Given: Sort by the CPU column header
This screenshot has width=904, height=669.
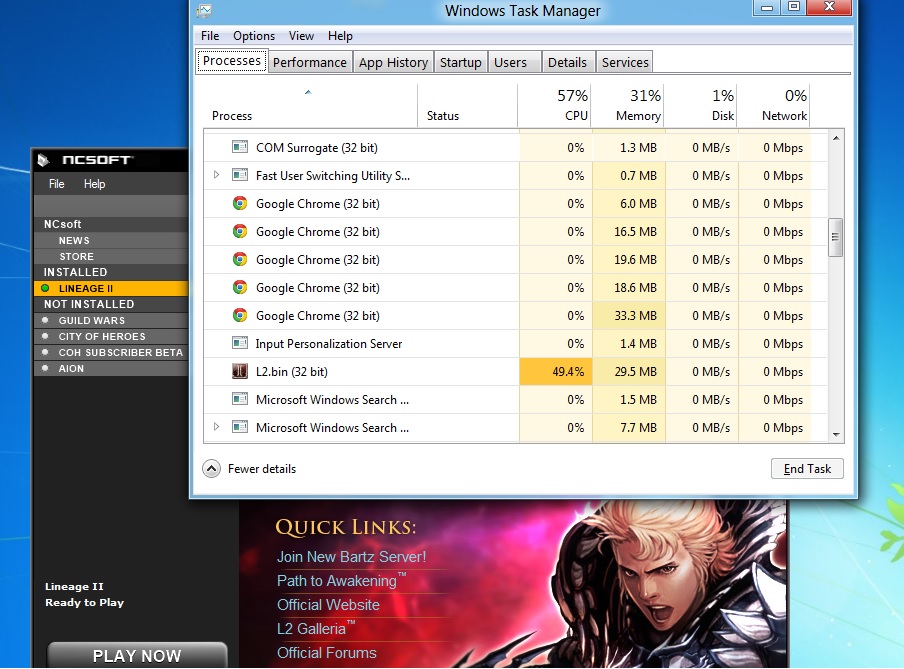Looking at the screenshot, I should 555,106.
